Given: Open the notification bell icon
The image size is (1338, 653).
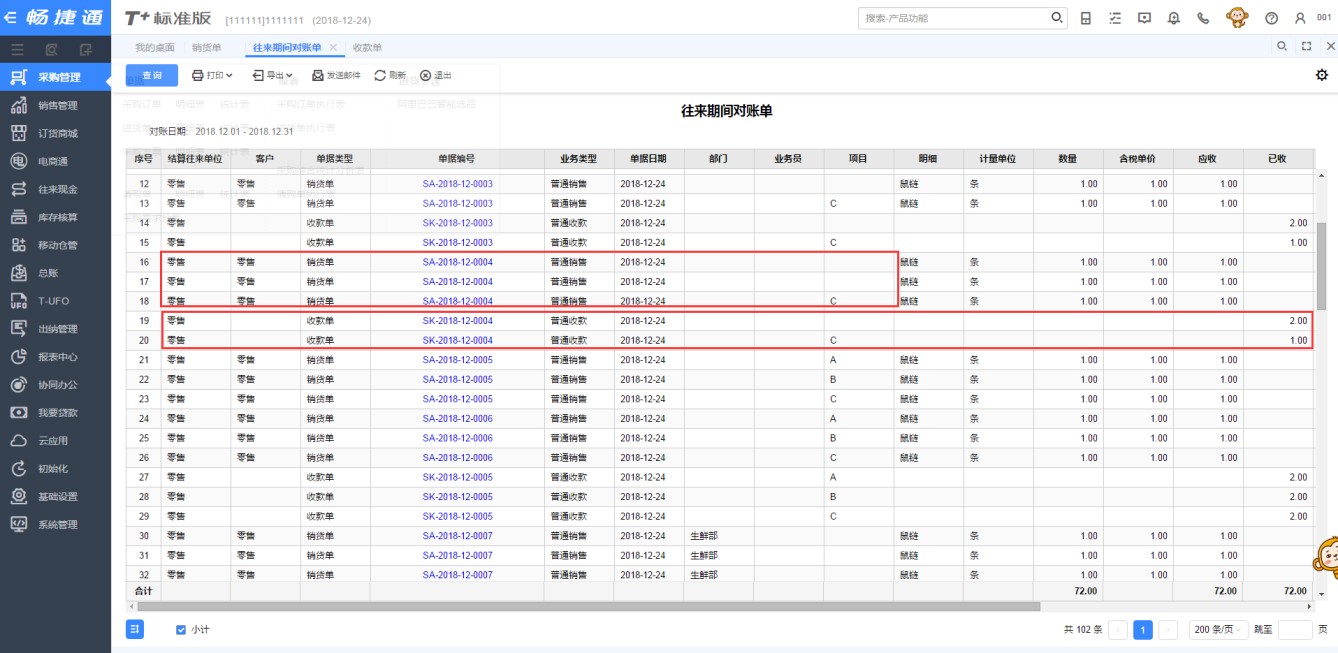Looking at the screenshot, I should click(x=1174, y=18).
